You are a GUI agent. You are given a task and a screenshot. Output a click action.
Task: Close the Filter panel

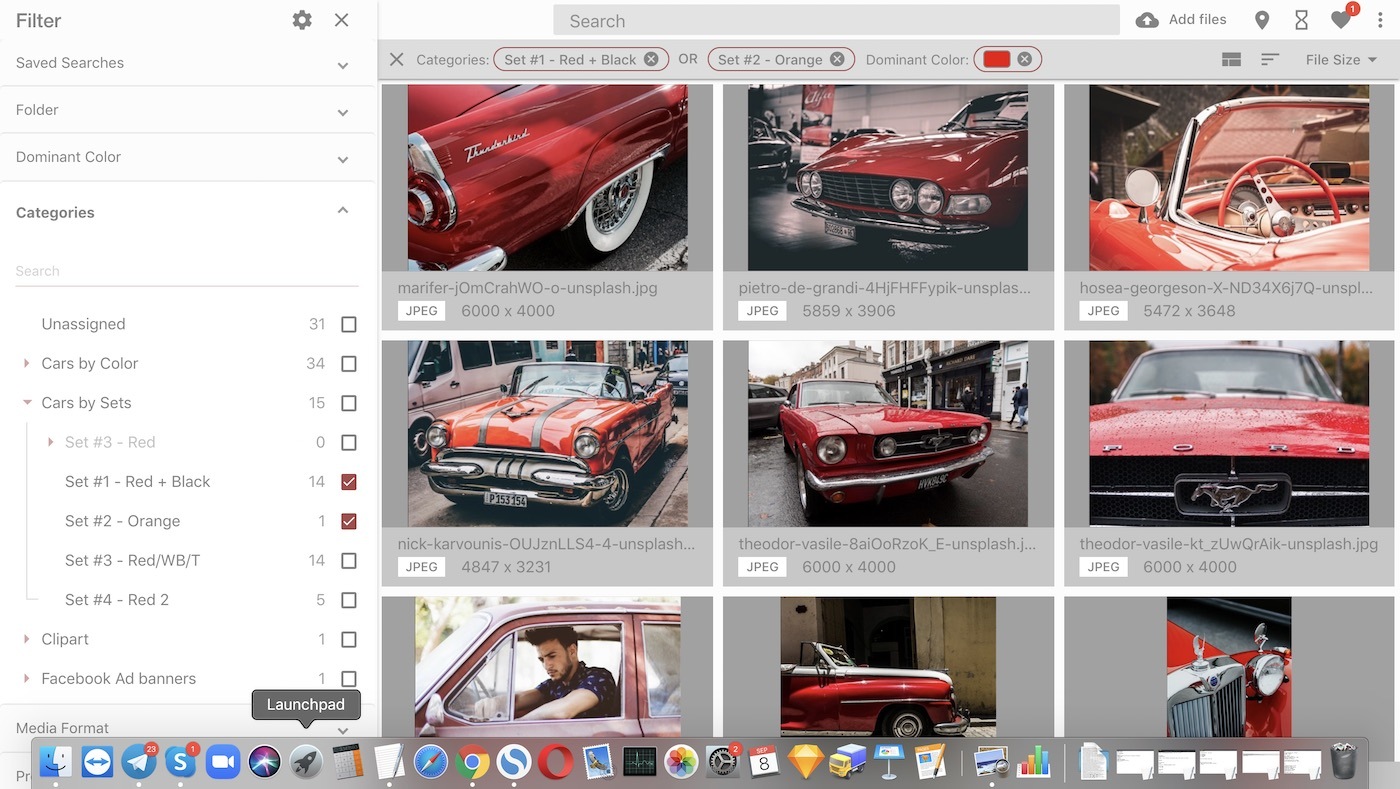click(342, 20)
